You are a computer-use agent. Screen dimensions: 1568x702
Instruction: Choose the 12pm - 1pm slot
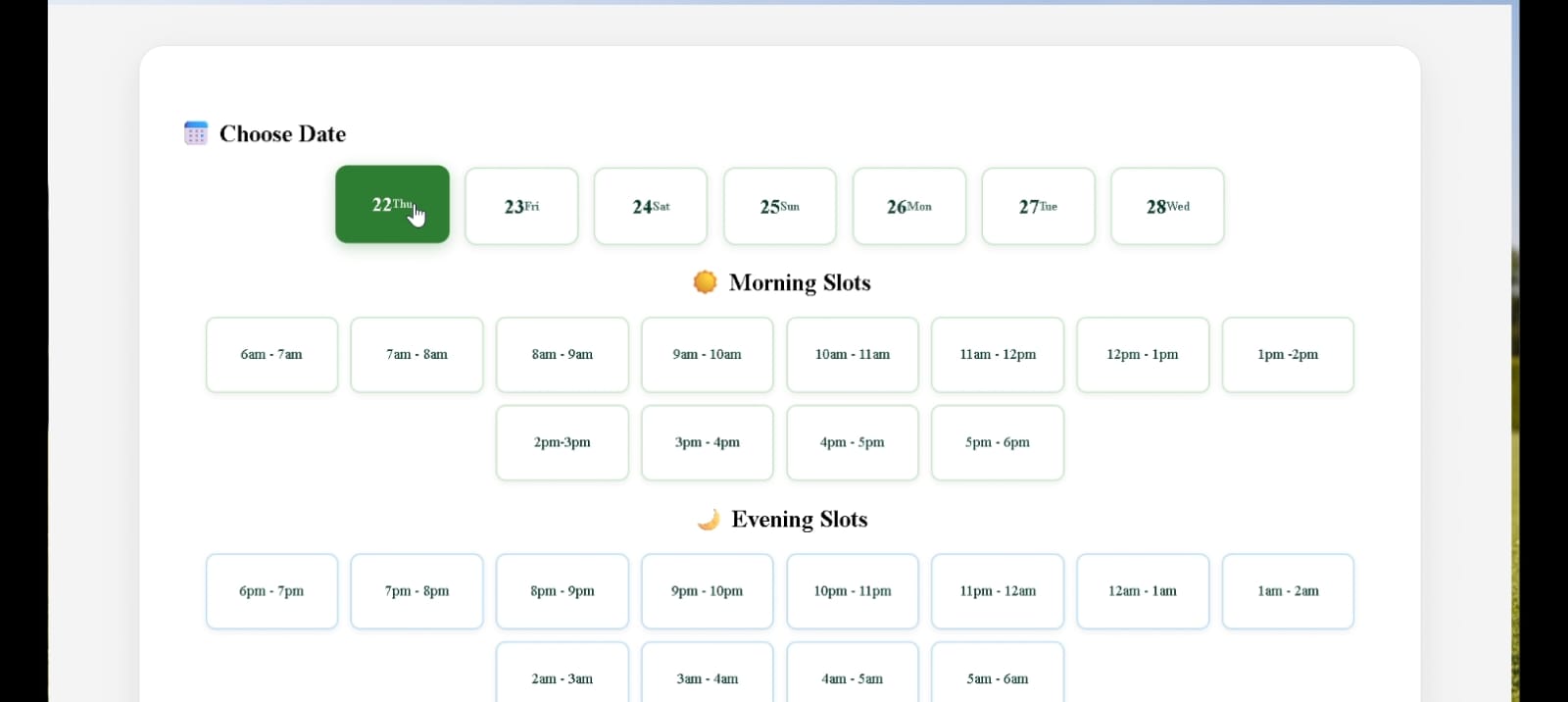pyautogui.click(x=1143, y=355)
